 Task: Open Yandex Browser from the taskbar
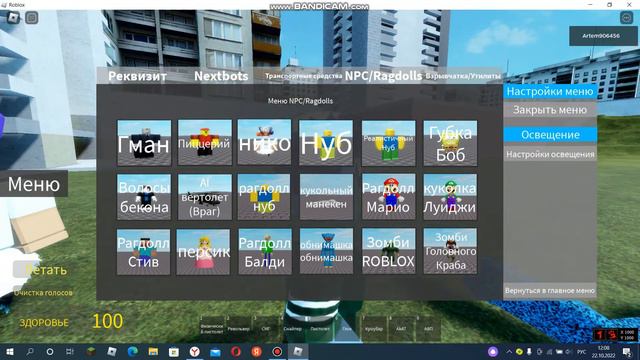[x=195, y=351]
